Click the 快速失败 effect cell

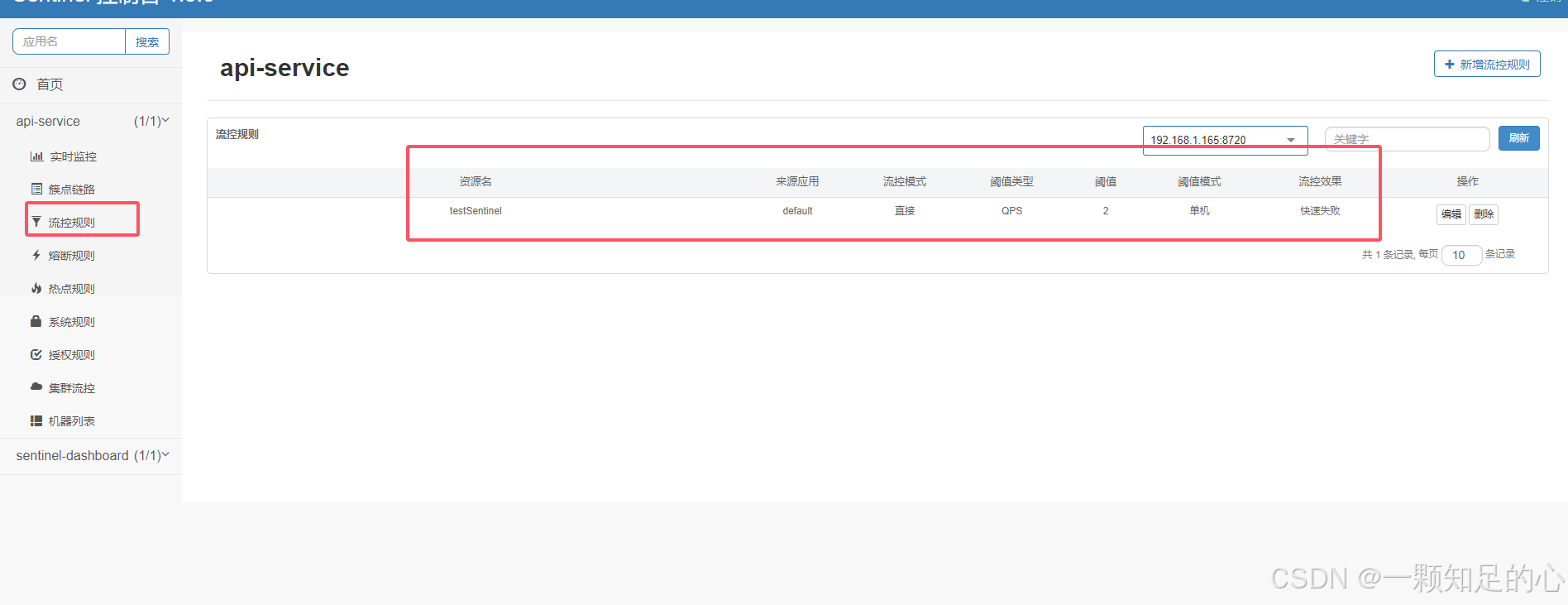pos(1320,211)
